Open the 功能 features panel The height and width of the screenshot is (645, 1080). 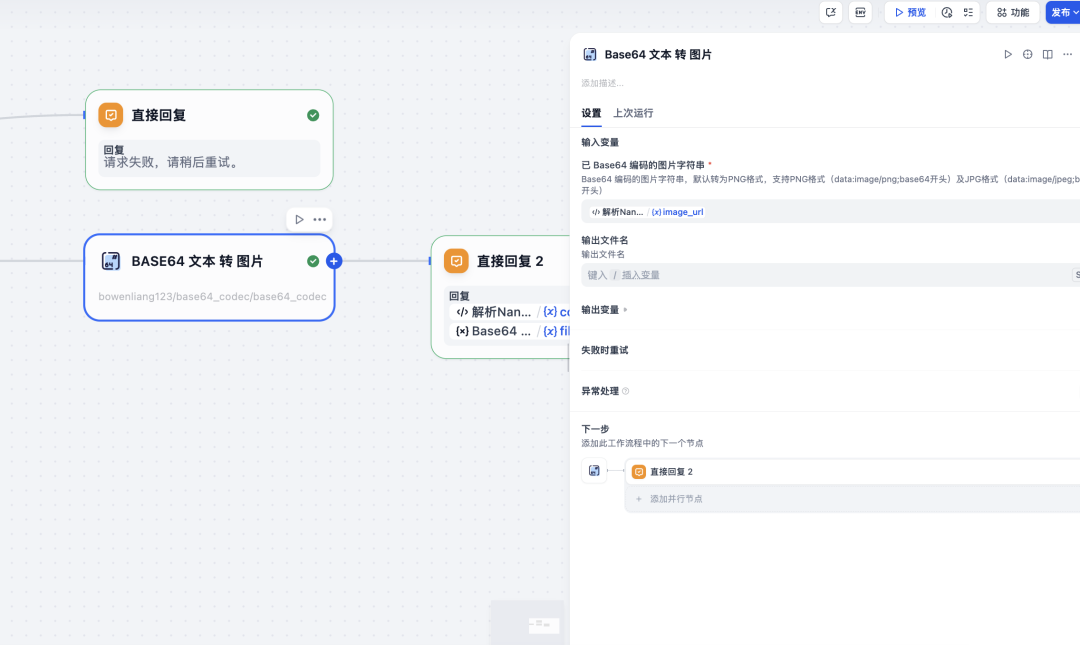(x=1013, y=12)
